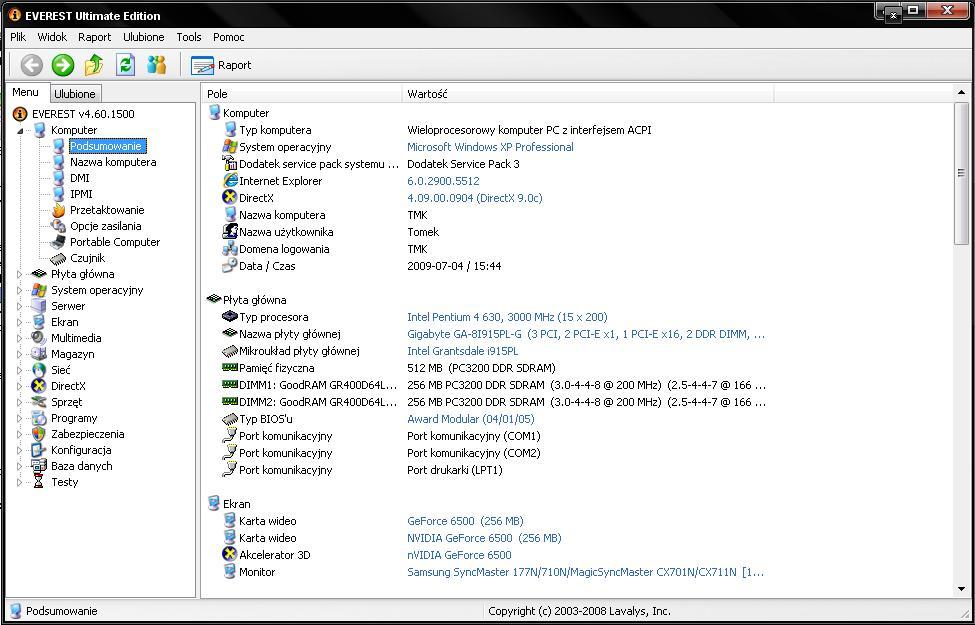Open the Widok menu
Screen dimensions: 975x625
[x=52, y=37]
